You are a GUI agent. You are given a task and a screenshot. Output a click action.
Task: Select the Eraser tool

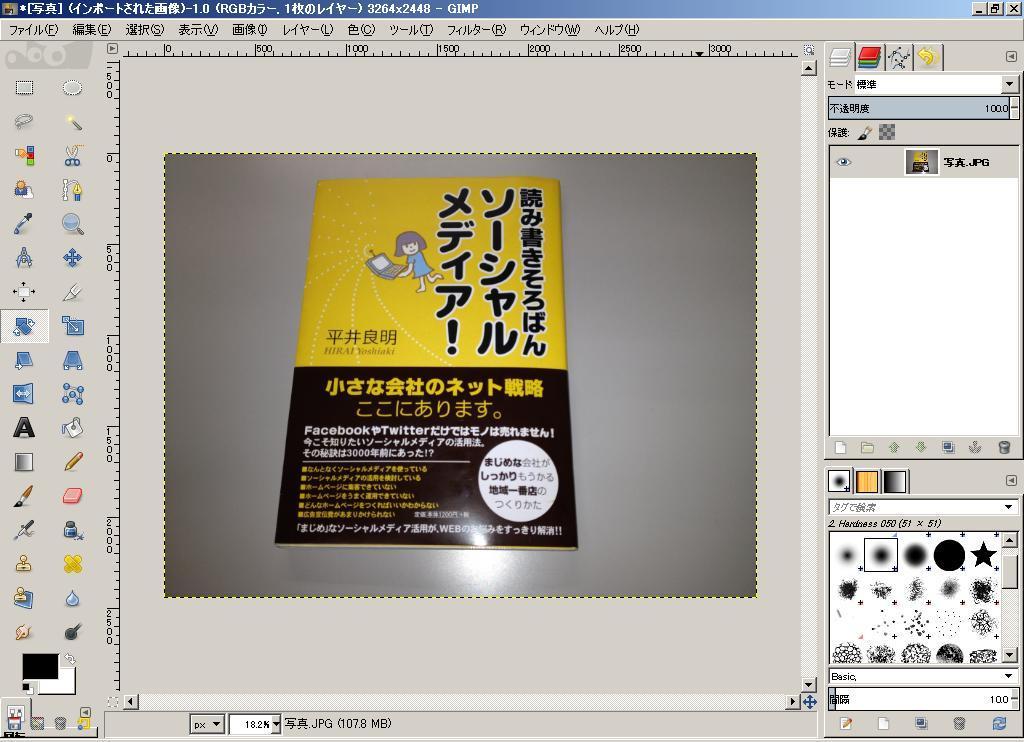[x=72, y=496]
